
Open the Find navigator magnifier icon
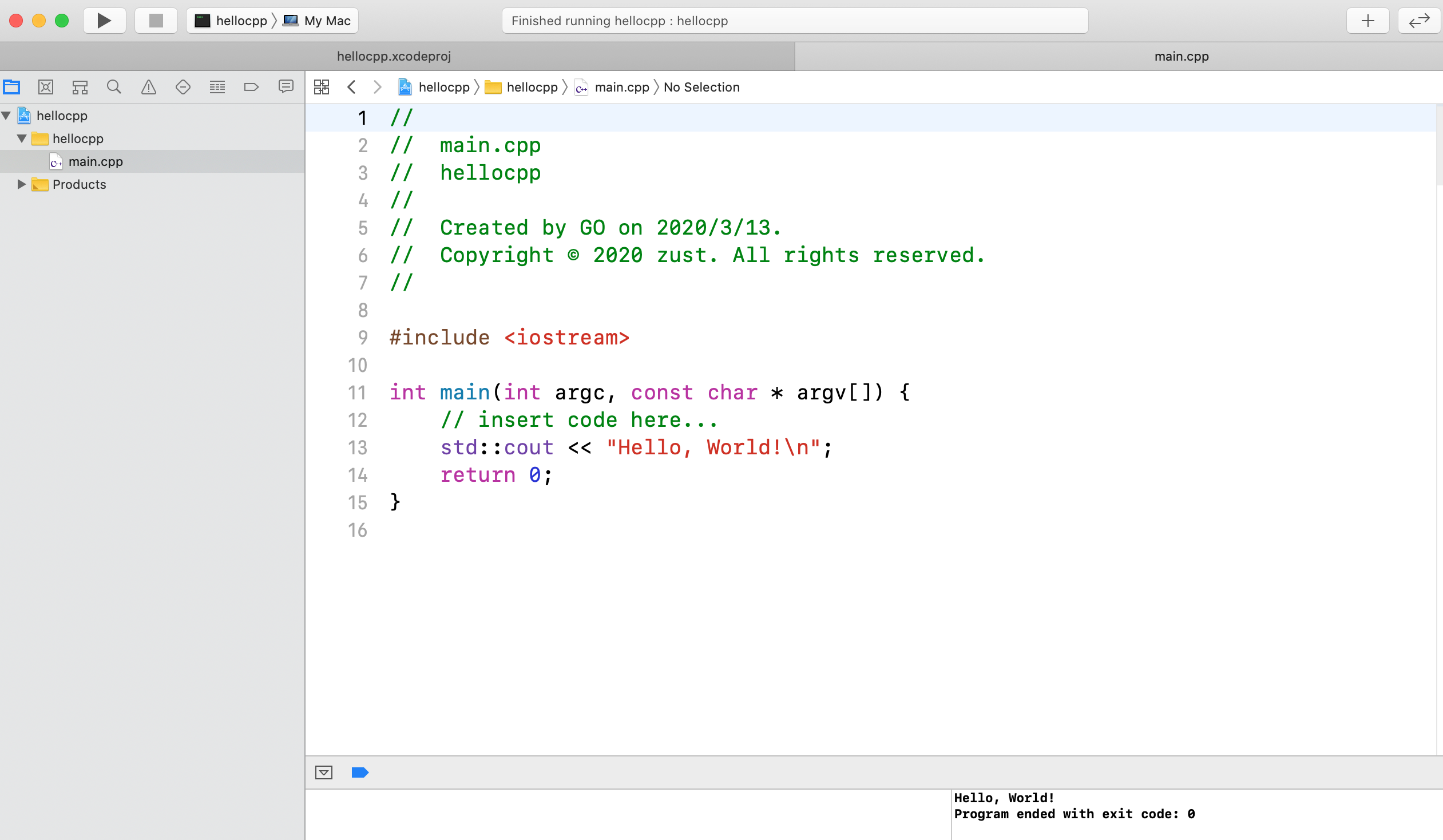click(114, 87)
